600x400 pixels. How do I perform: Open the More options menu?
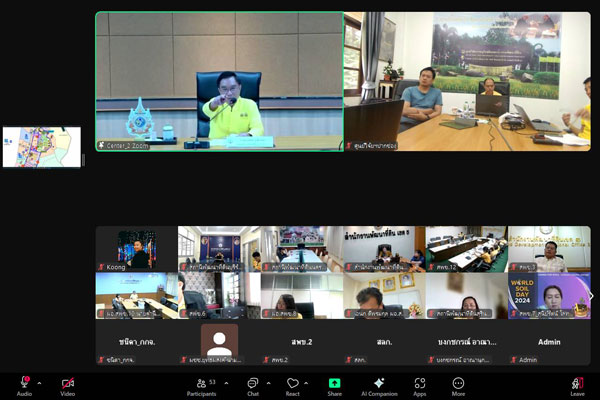click(x=458, y=383)
